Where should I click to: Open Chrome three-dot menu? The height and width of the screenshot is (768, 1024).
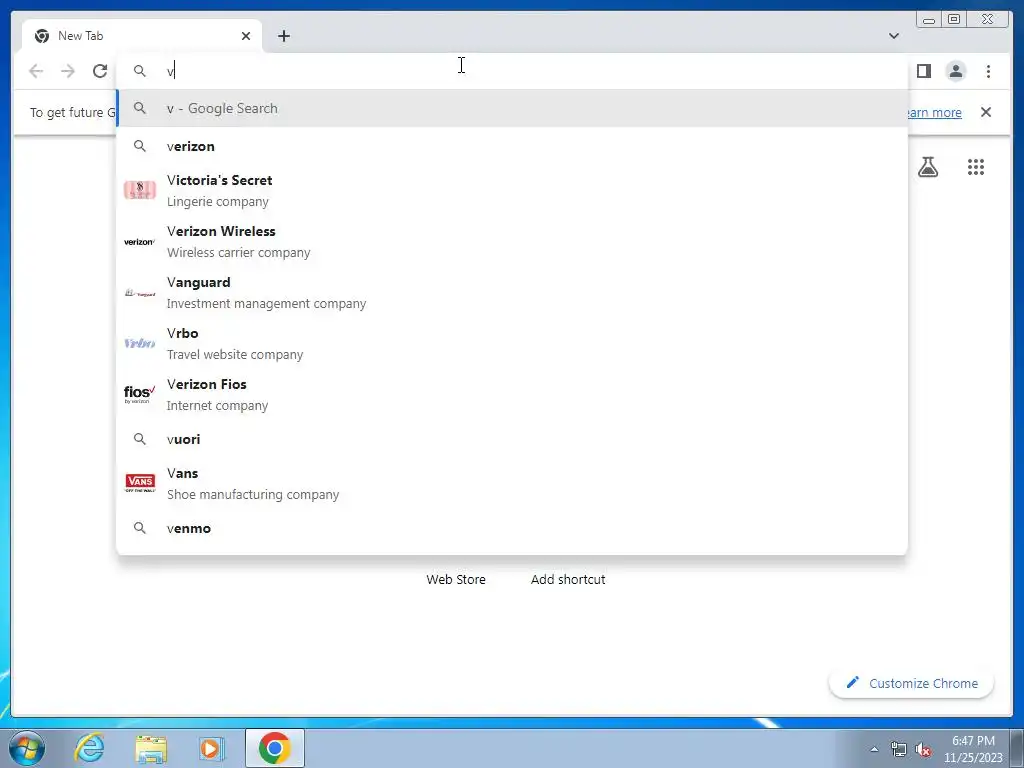click(988, 71)
